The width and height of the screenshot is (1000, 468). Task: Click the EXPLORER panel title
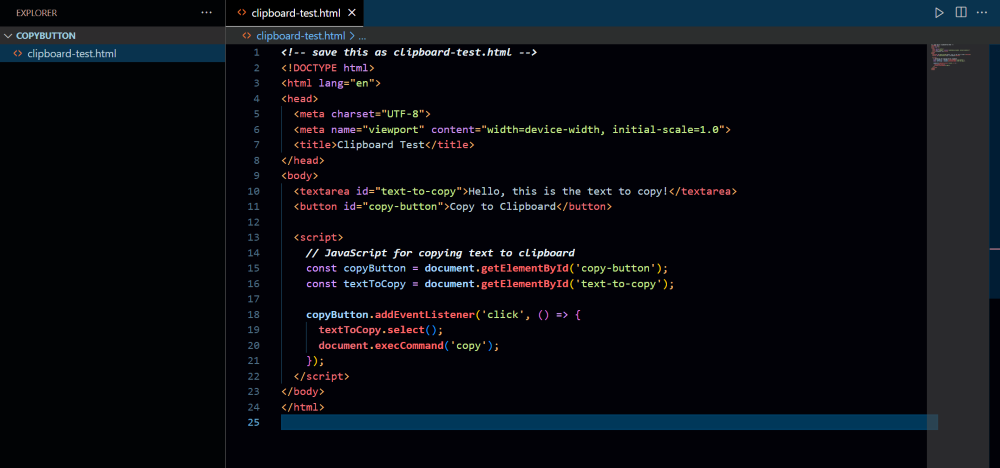(x=36, y=13)
